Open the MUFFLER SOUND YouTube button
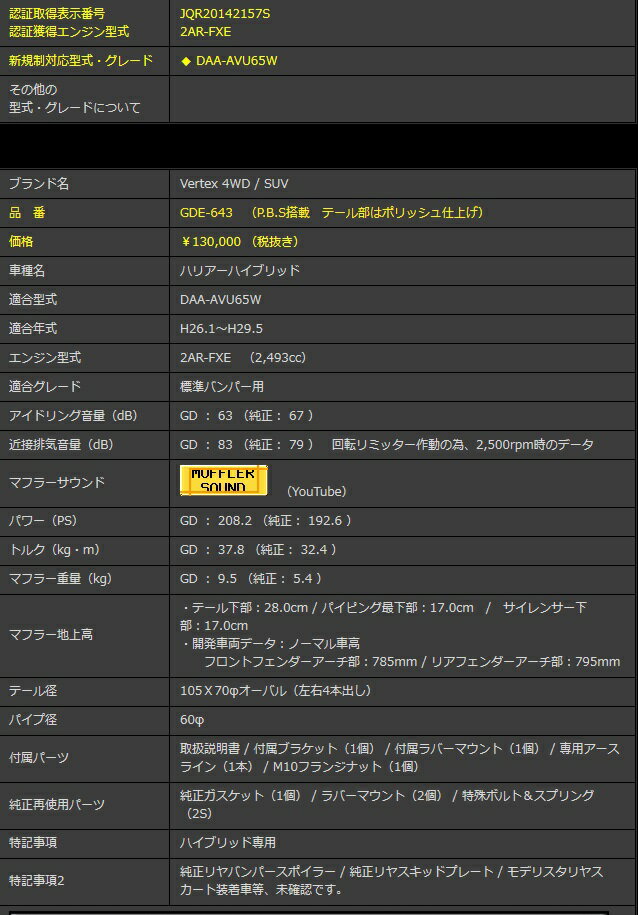 point(224,480)
